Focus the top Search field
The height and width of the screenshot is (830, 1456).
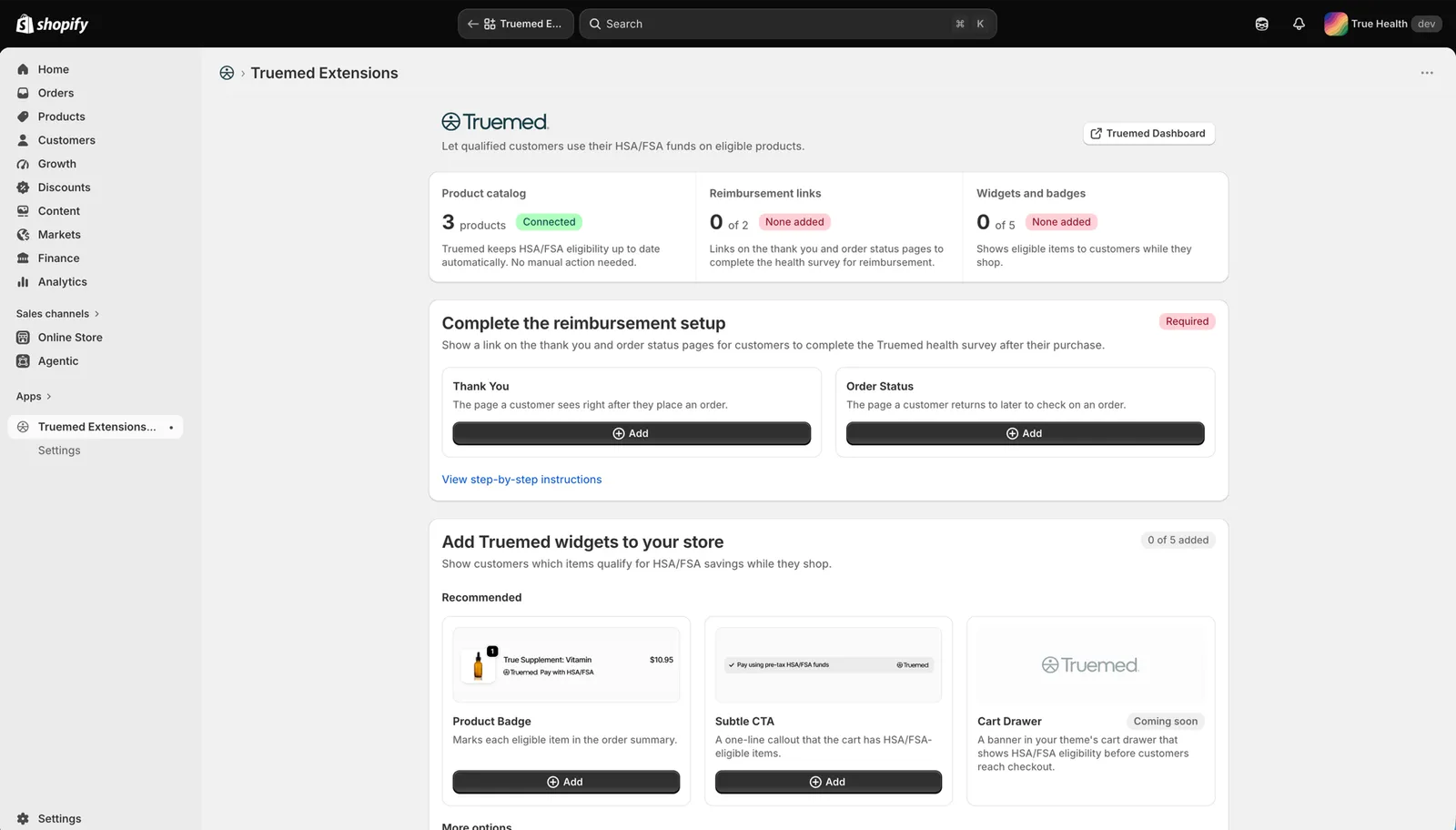tap(788, 24)
